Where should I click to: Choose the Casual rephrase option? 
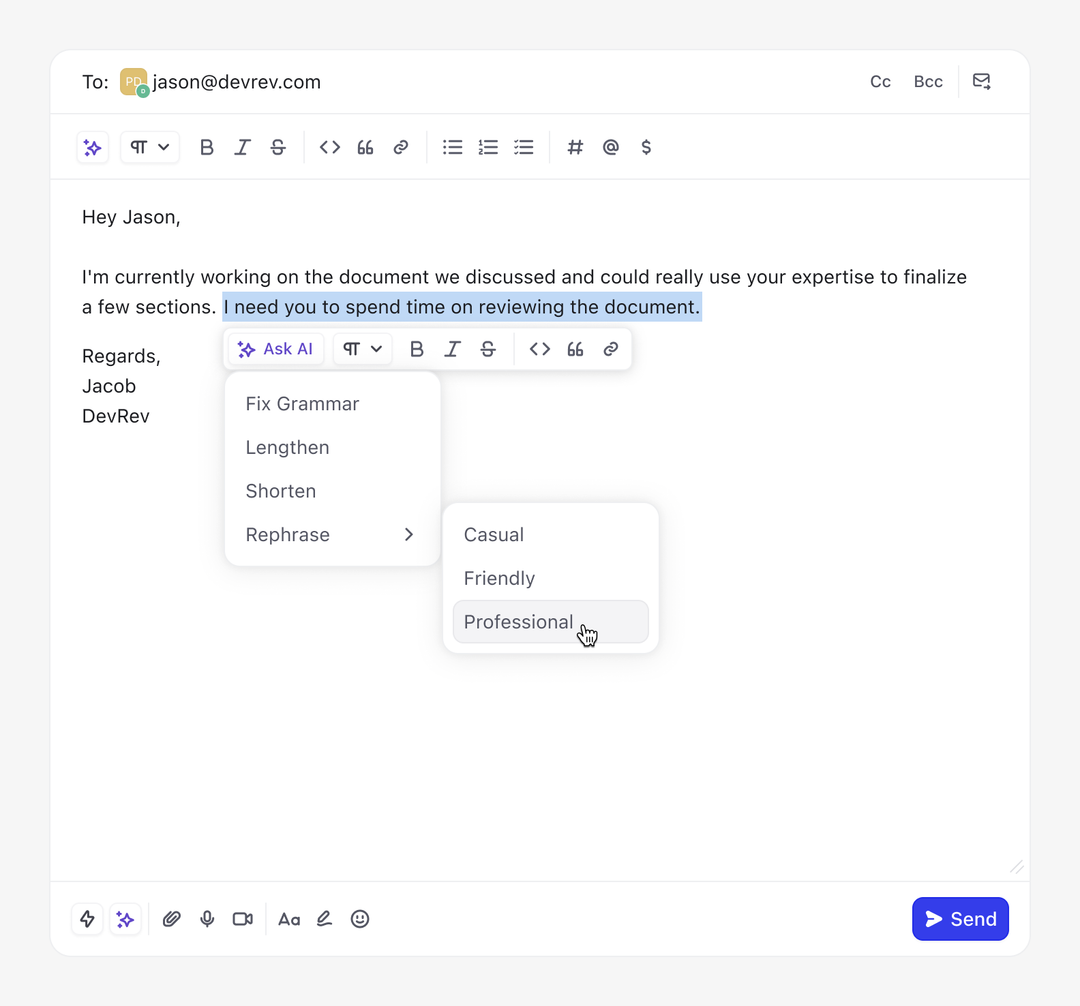coord(551,535)
